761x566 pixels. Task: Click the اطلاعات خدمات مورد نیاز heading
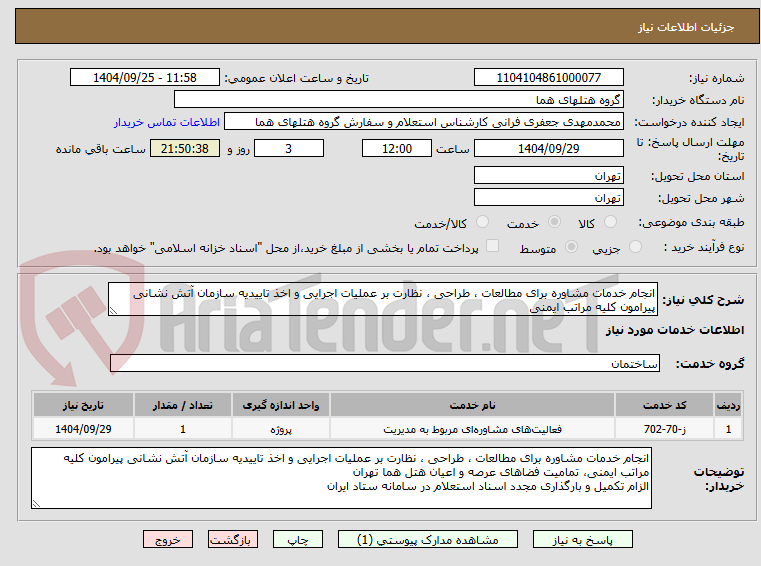[x=675, y=330]
